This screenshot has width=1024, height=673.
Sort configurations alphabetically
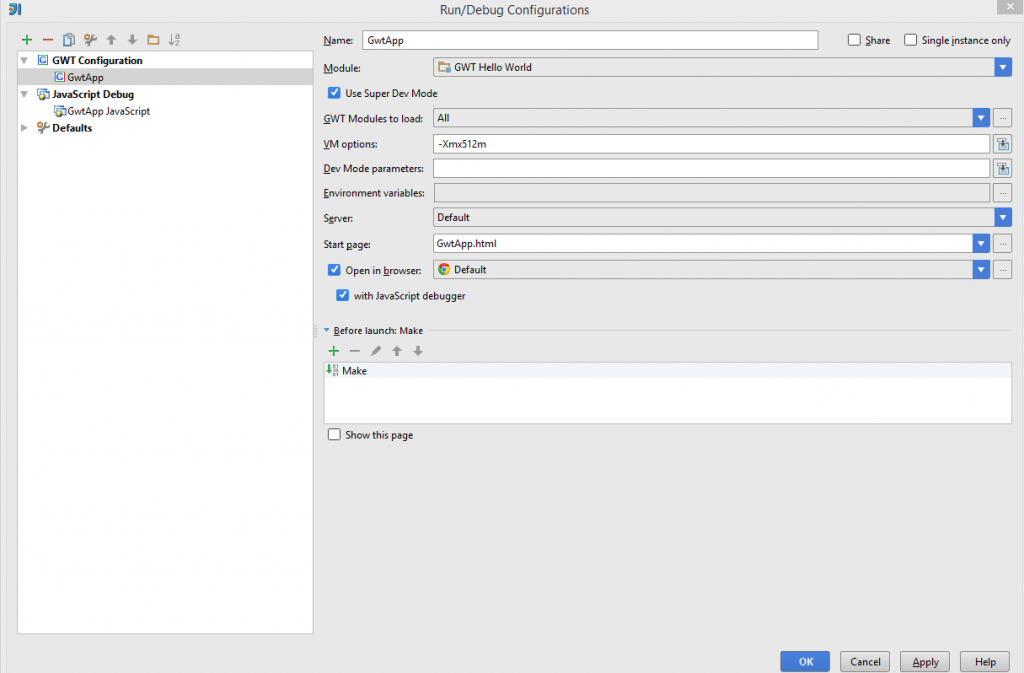(174, 40)
